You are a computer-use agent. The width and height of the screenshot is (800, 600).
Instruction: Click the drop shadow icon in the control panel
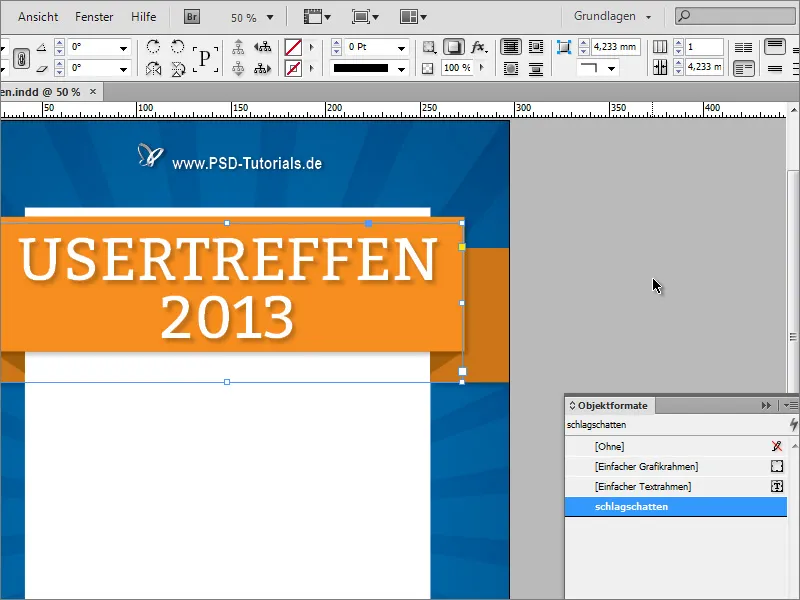click(x=452, y=47)
